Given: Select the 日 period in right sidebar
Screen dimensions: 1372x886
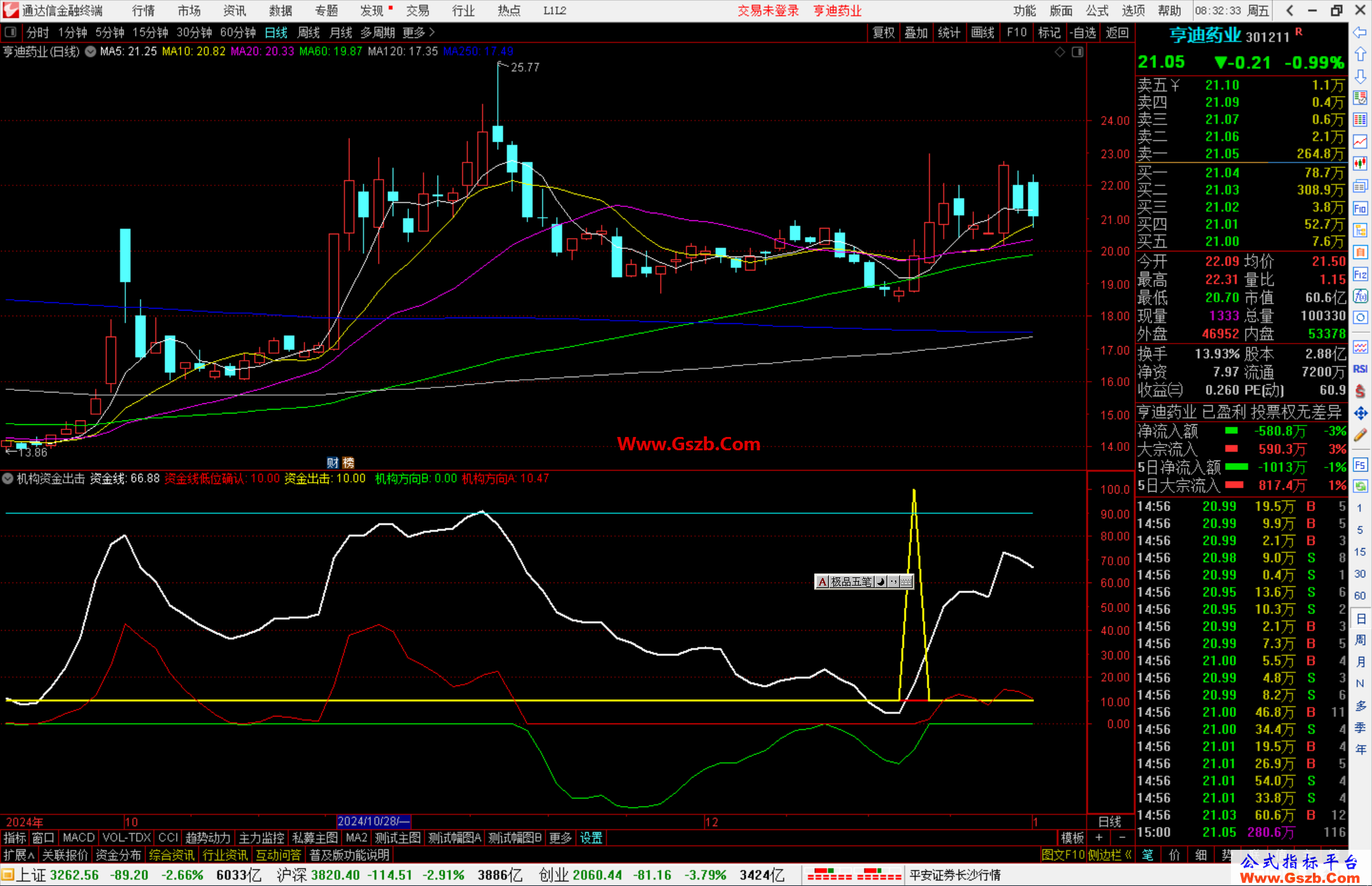Looking at the screenshot, I should (1360, 619).
